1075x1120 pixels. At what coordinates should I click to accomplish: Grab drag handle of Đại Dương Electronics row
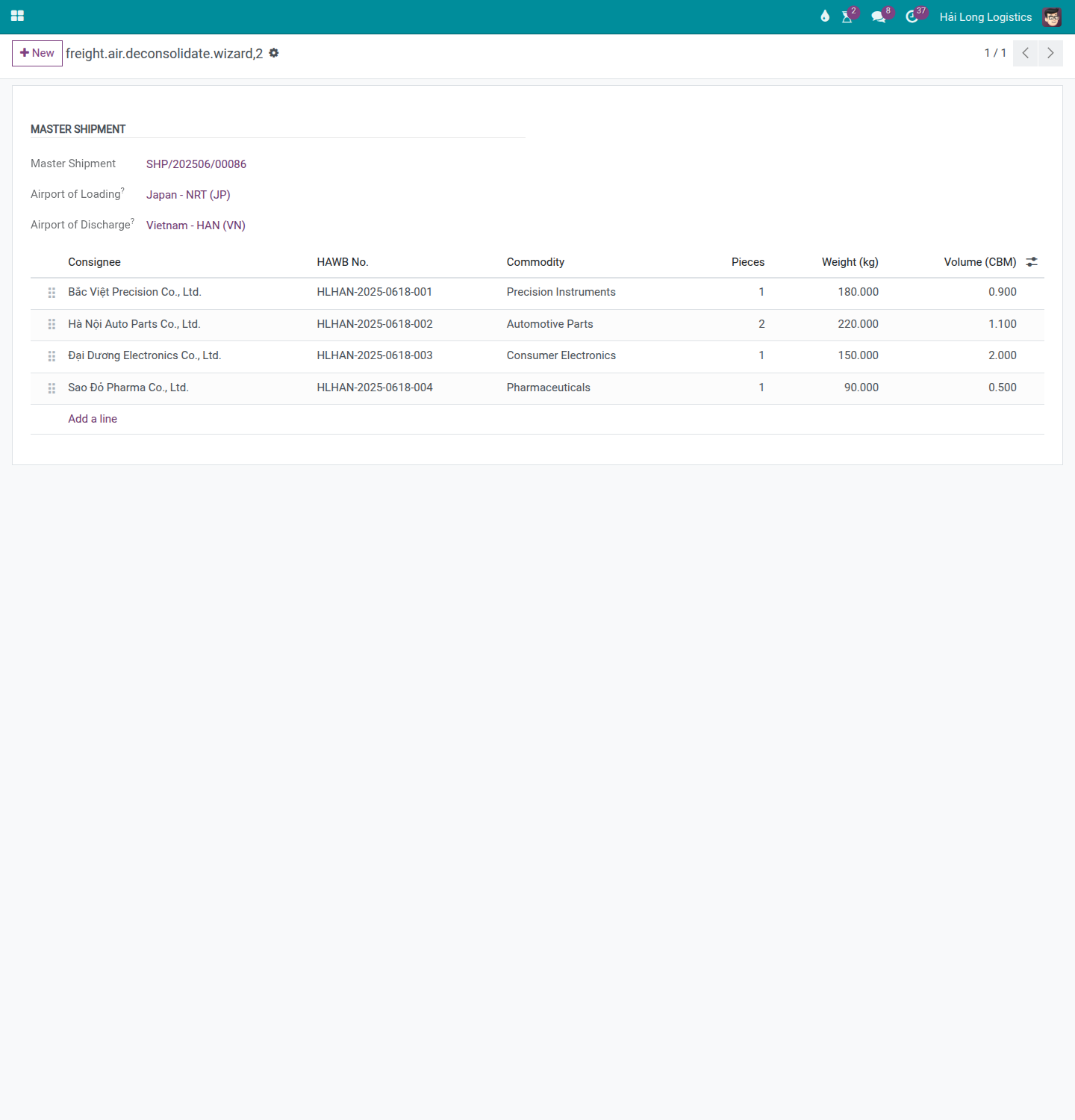pyautogui.click(x=52, y=356)
